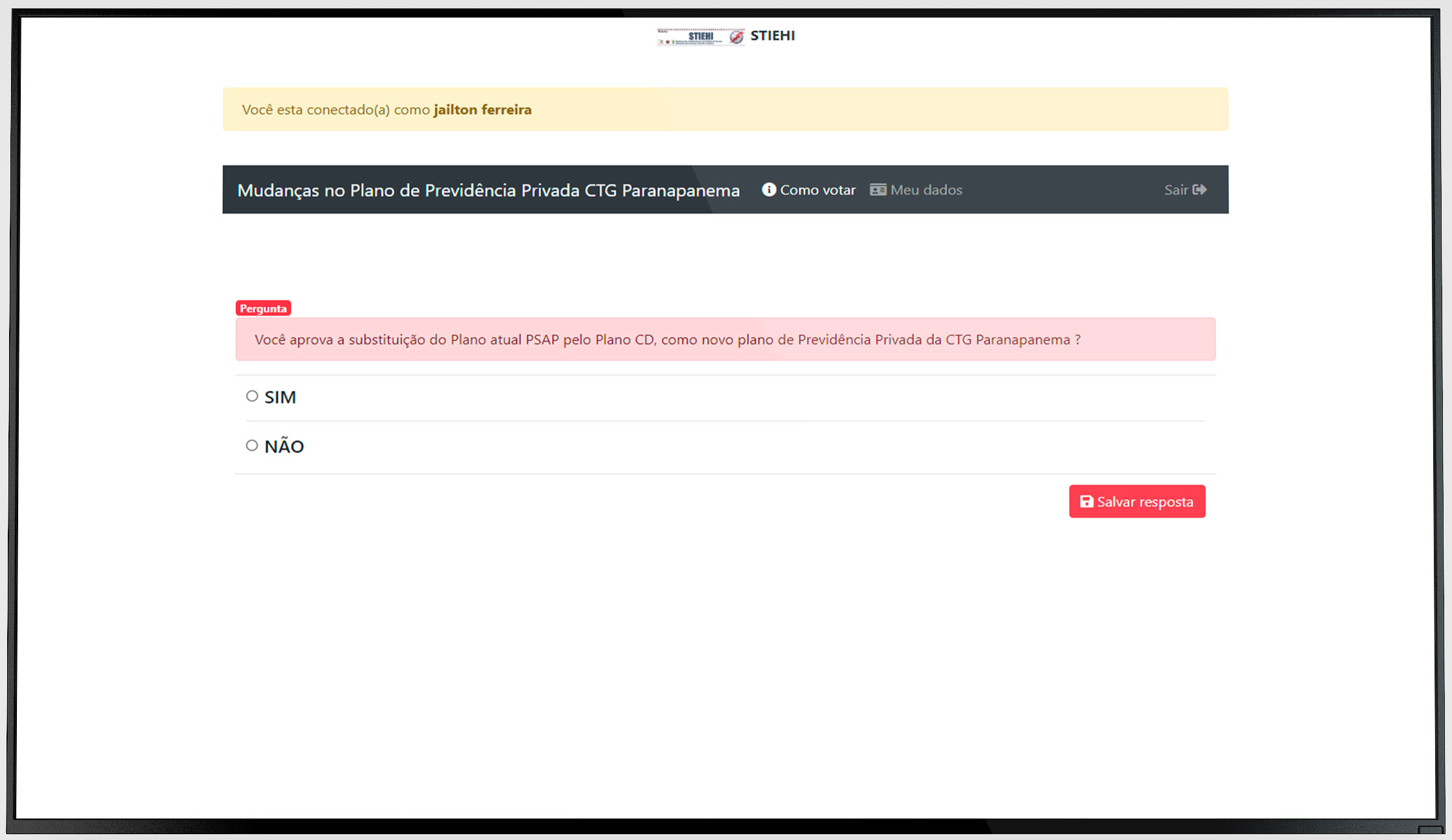1452x840 pixels.
Task: Click the Sair logout link
Action: (x=1185, y=190)
